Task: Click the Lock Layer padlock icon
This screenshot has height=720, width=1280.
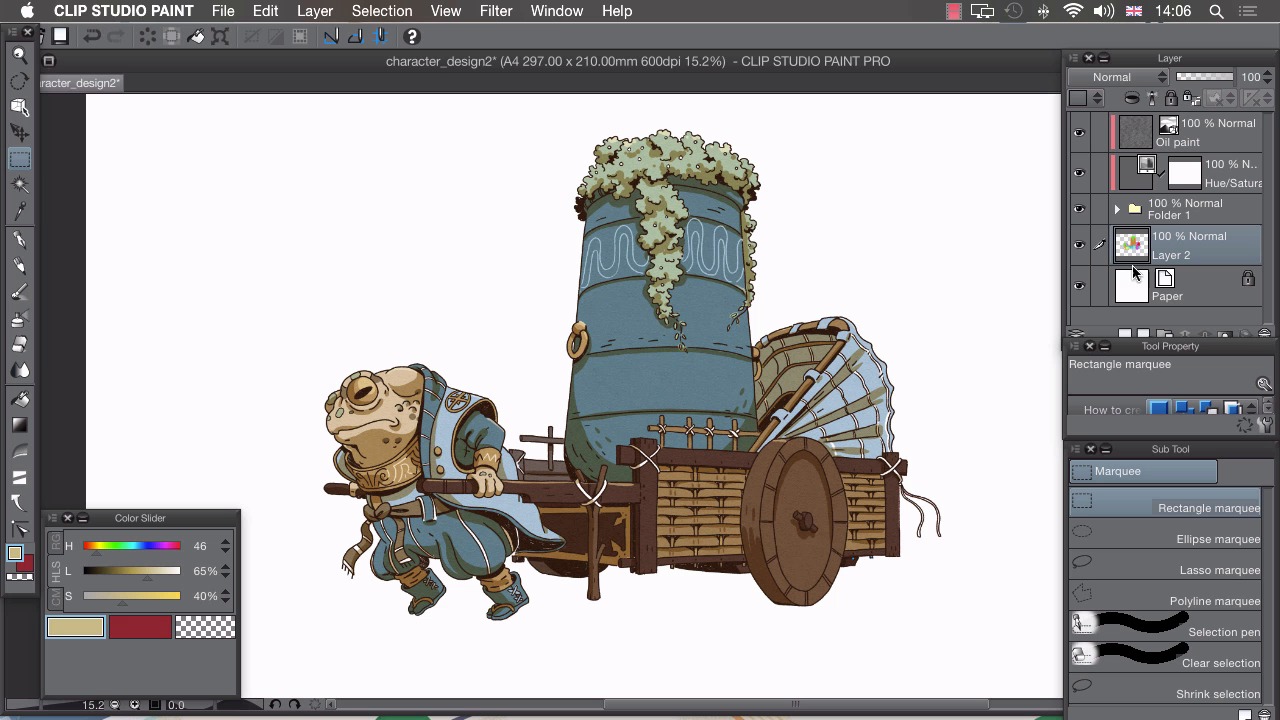Action: 1171,98
